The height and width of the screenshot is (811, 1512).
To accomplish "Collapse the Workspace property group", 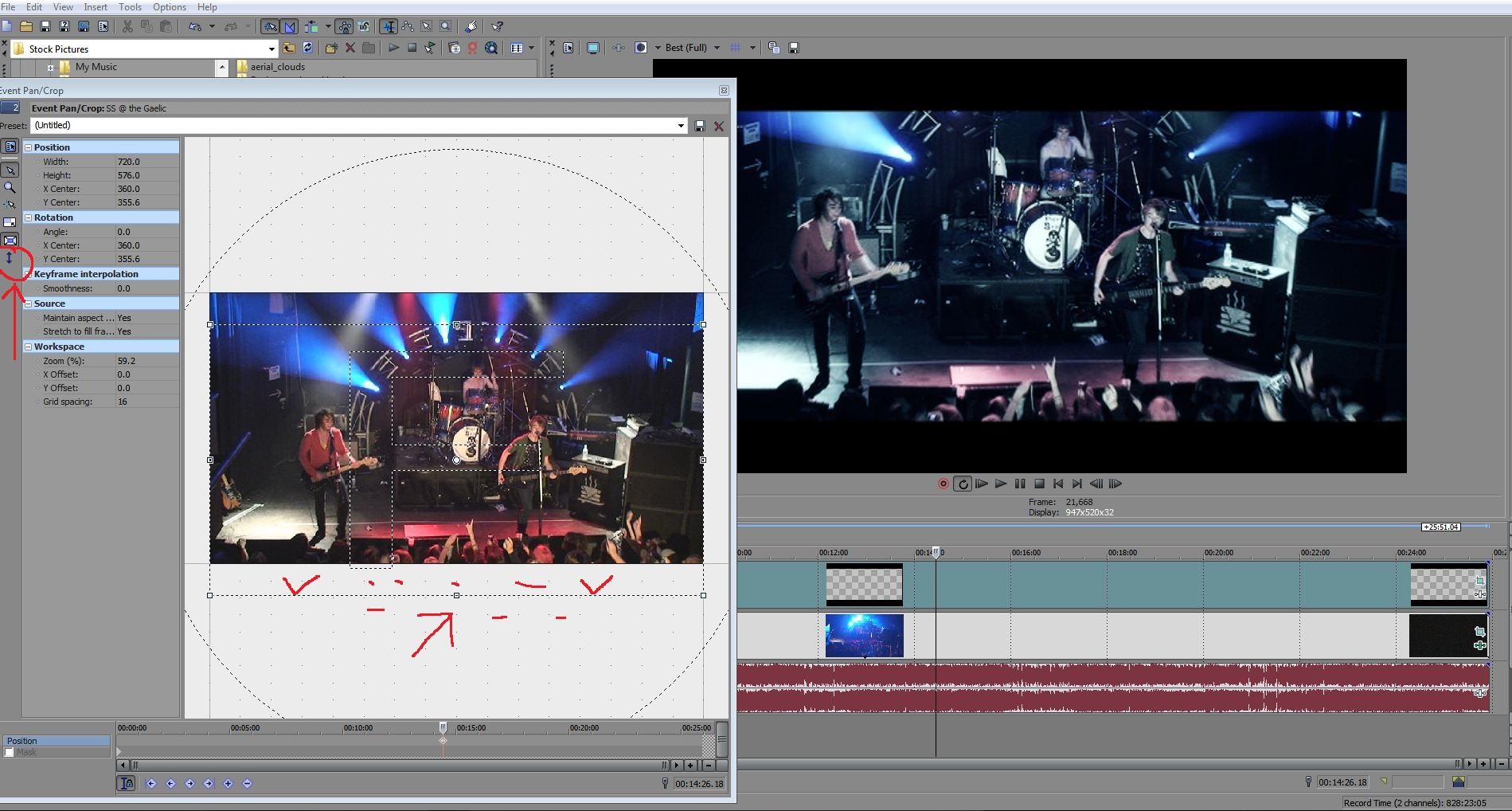I will tap(28, 347).
